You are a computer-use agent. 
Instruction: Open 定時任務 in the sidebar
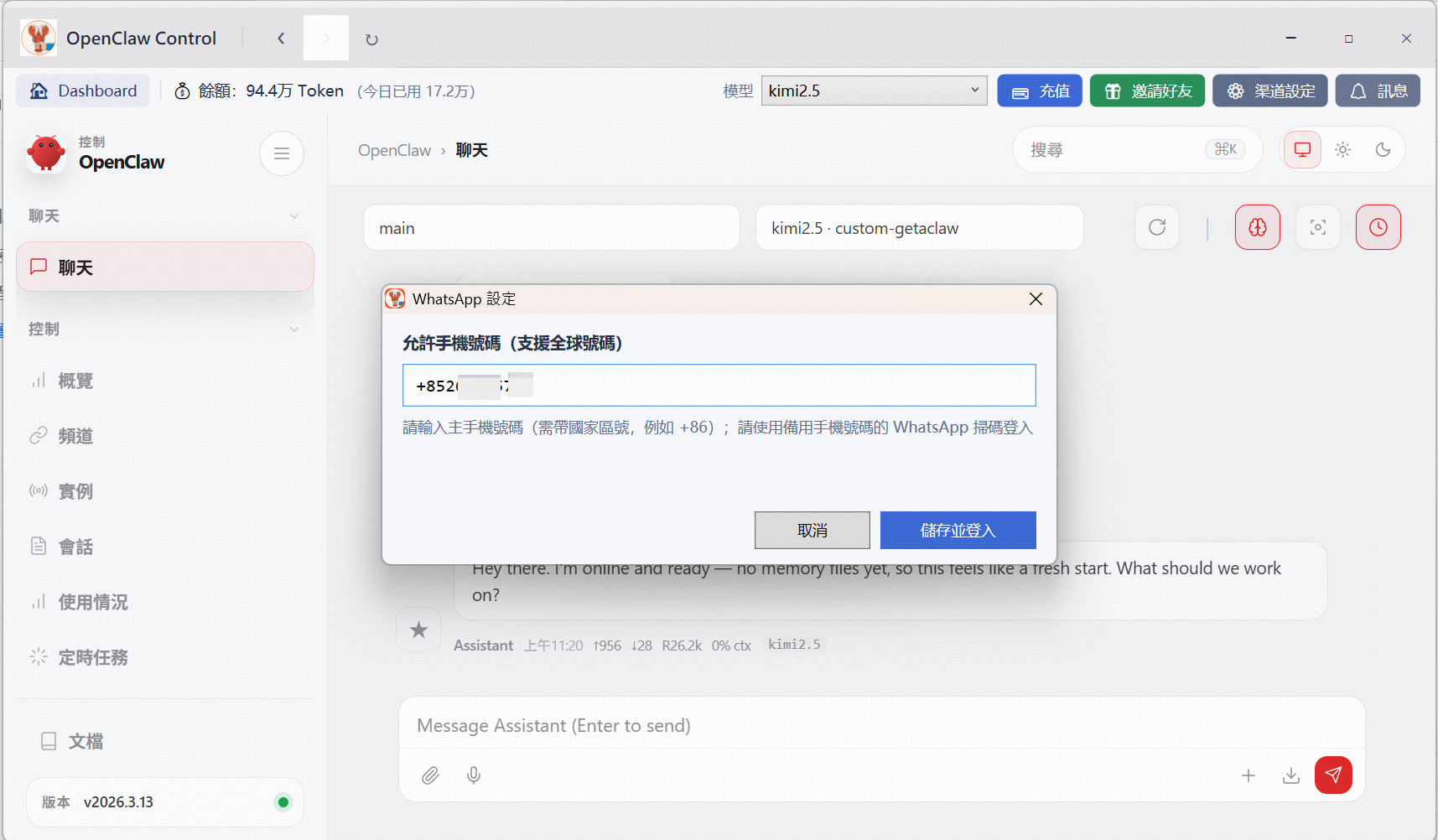point(92,657)
